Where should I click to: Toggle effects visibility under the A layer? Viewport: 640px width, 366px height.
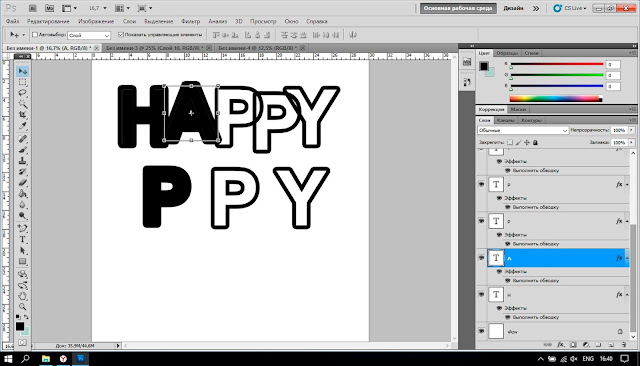click(x=499, y=271)
